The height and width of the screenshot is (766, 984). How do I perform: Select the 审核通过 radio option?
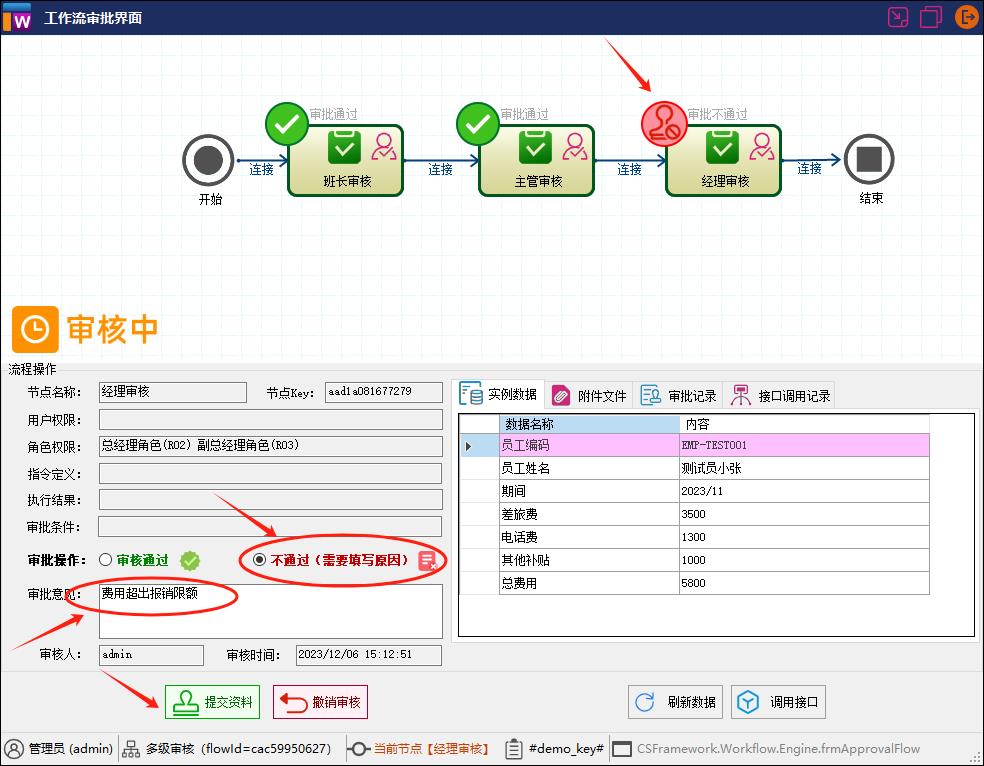point(104,560)
